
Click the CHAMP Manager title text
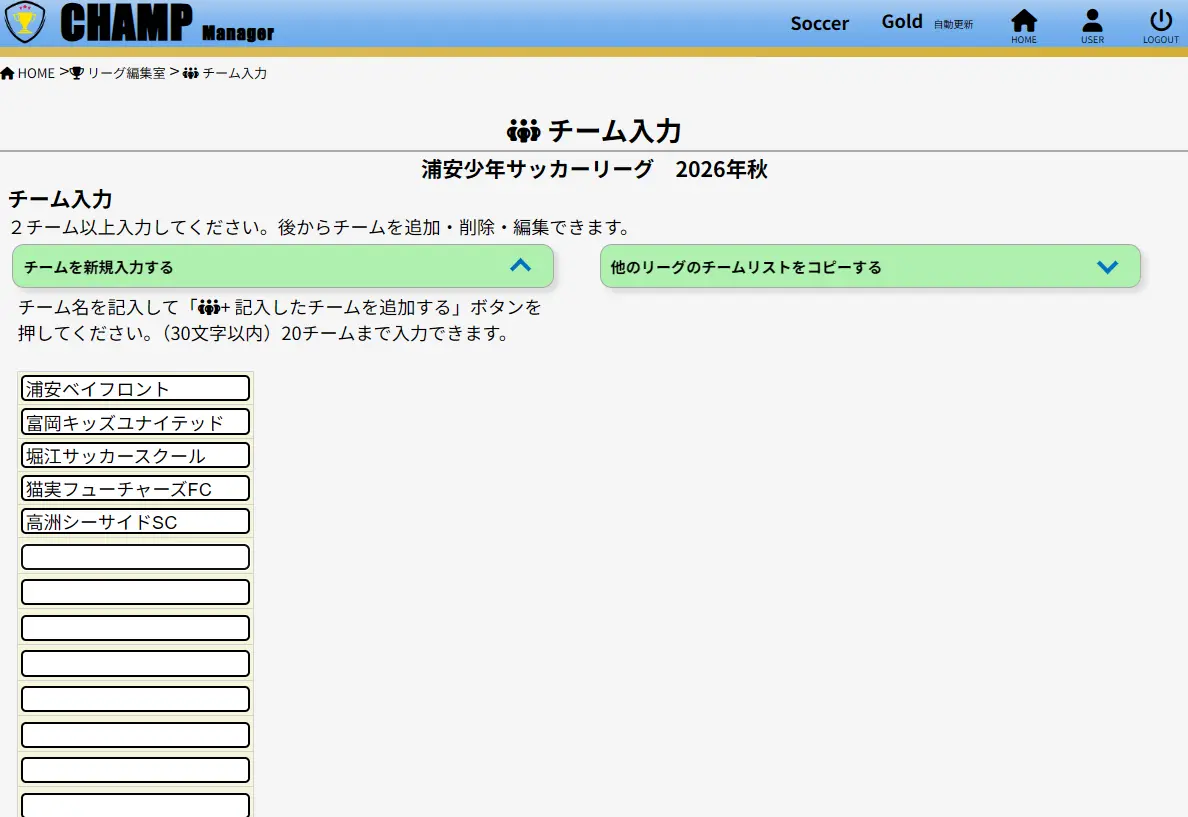pyautogui.click(x=167, y=23)
